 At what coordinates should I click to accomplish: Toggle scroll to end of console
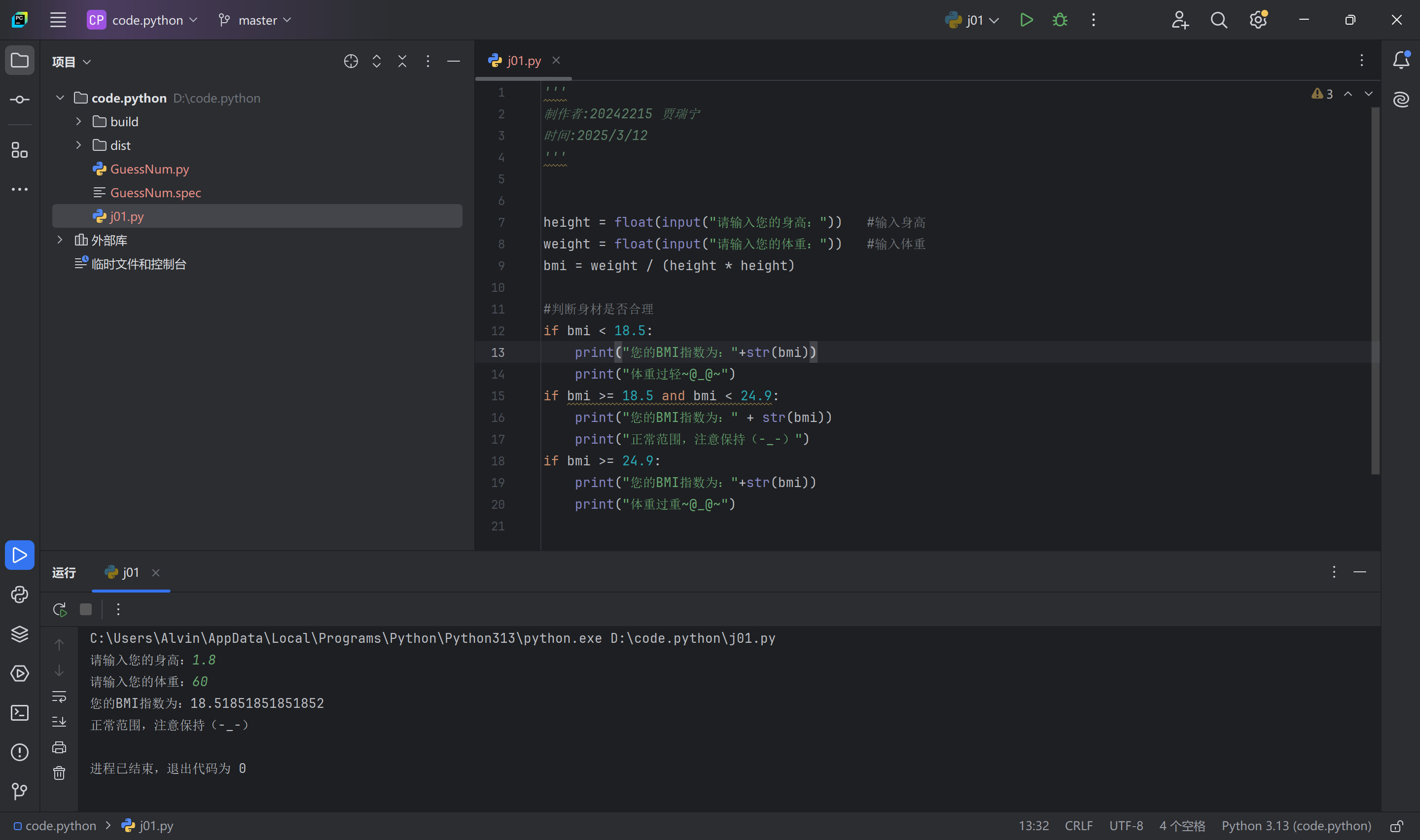pos(60,722)
